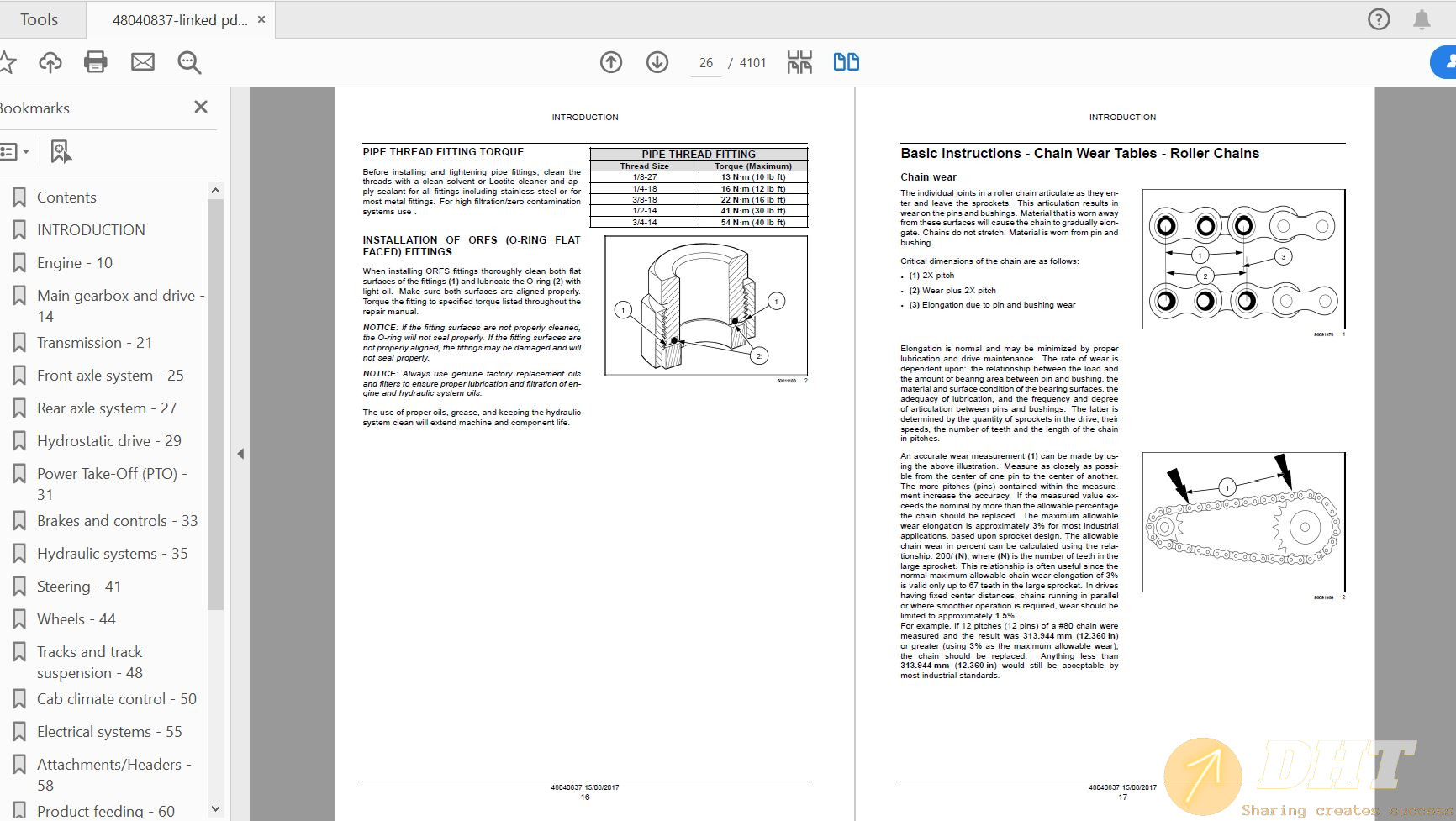Open the find text magnifier
This screenshot has width=1456, height=821.
(x=189, y=62)
